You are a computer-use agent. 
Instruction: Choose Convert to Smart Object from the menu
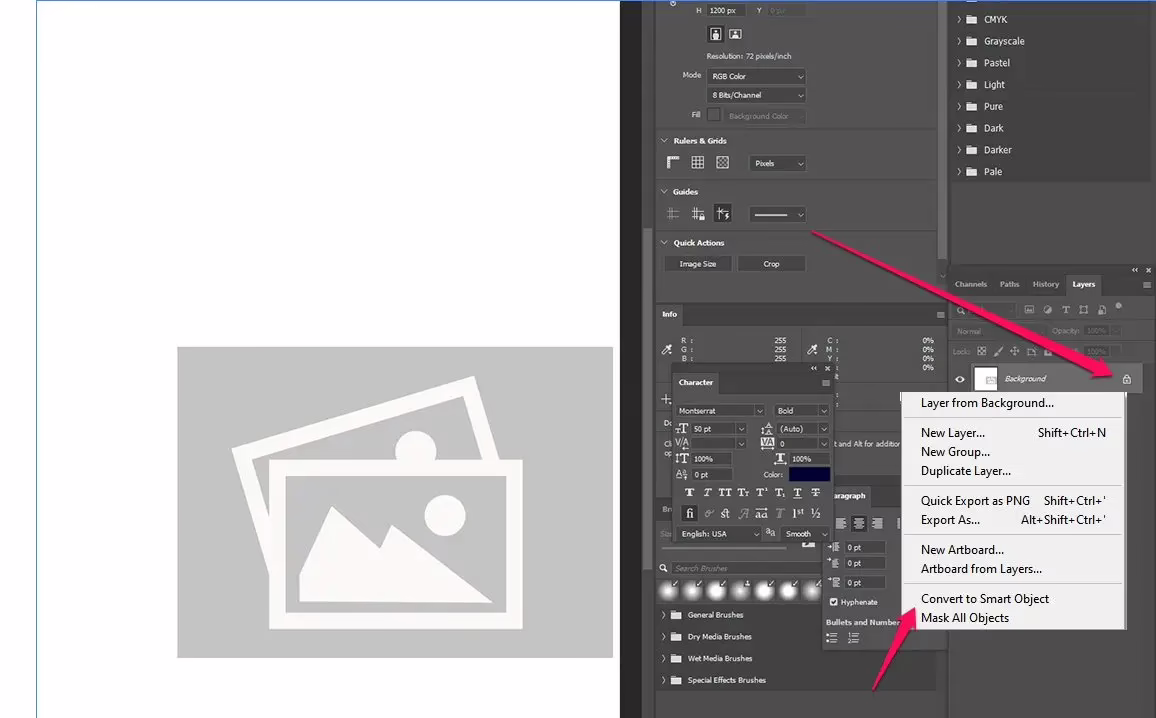point(983,598)
